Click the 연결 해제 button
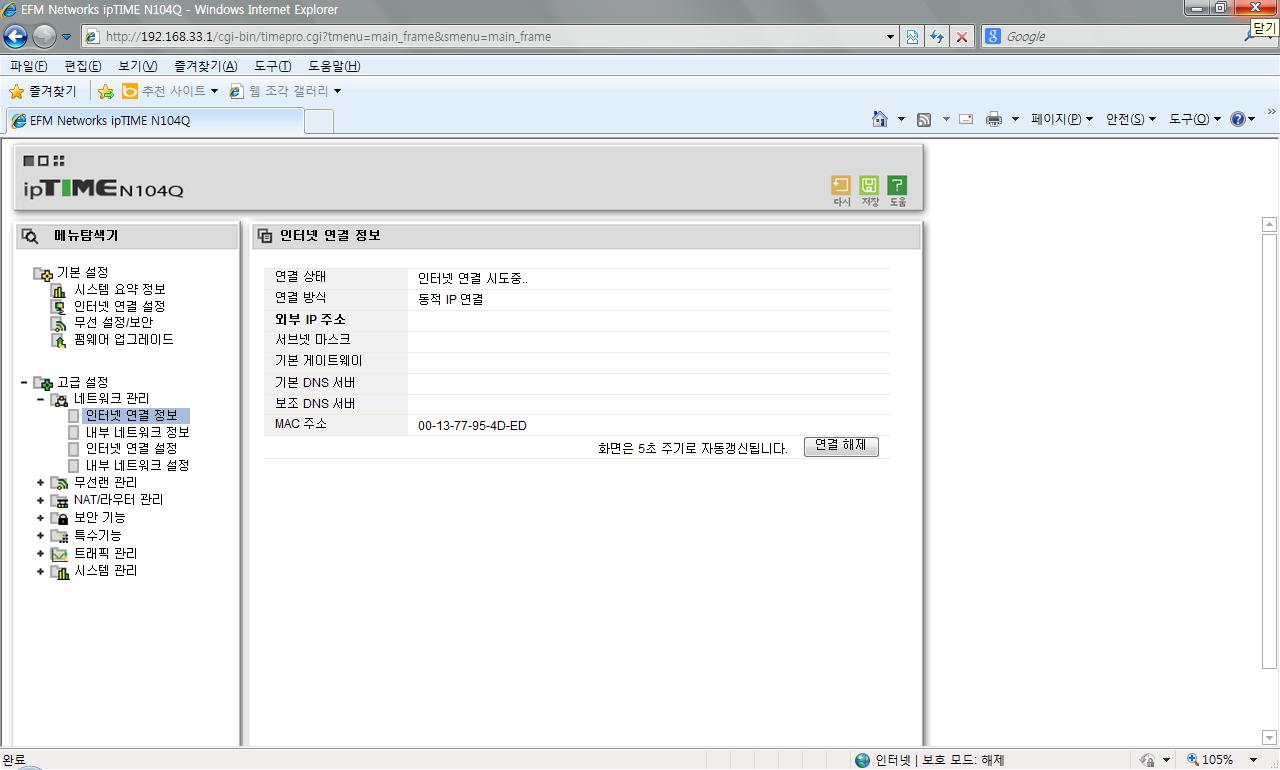This screenshot has height=770, width=1280. pos(841,446)
